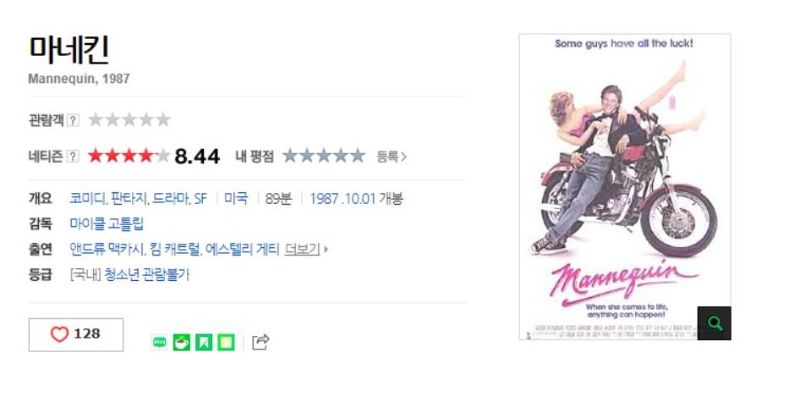Share to Naver Cafe coffee cup icon

(182, 342)
